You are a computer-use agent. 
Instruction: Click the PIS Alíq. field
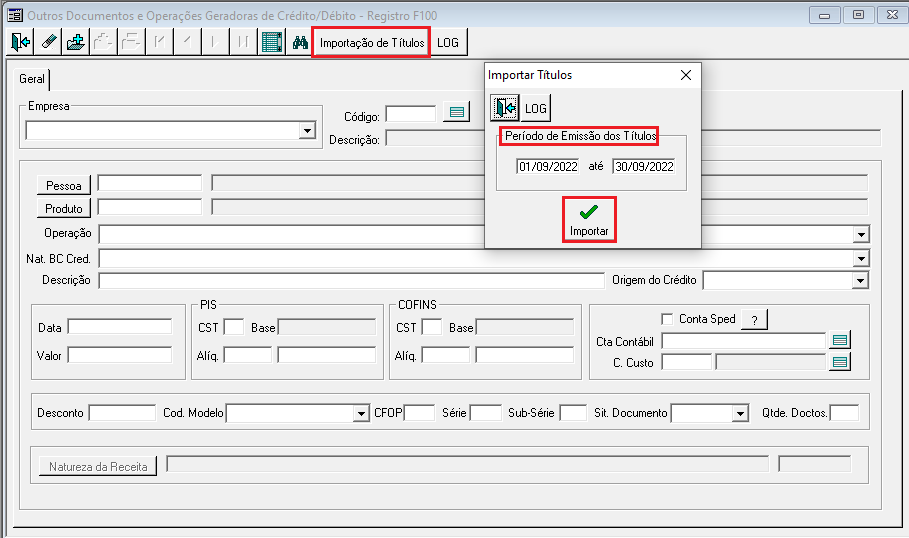248,355
